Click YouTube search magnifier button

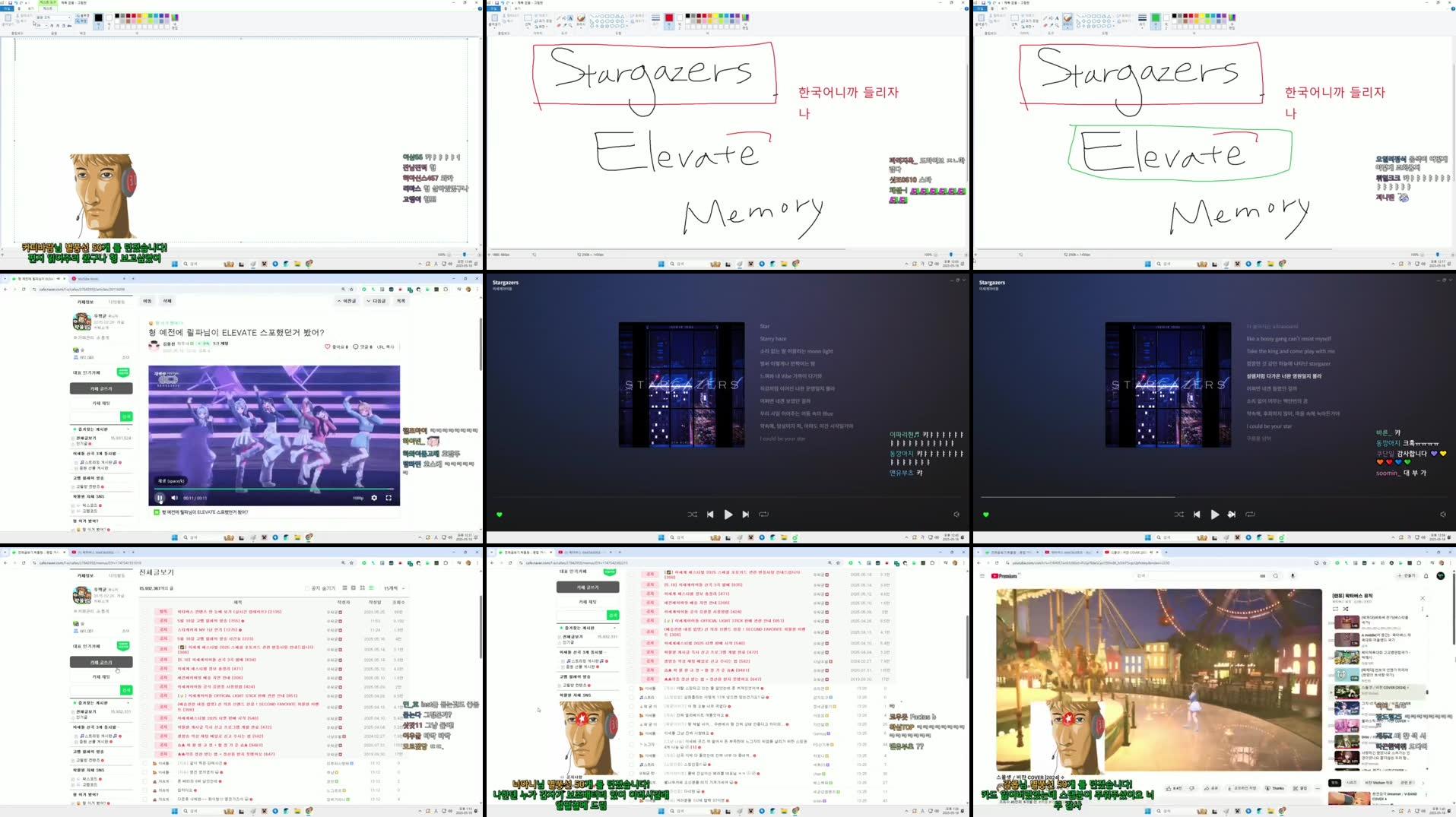coord(1276,576)
